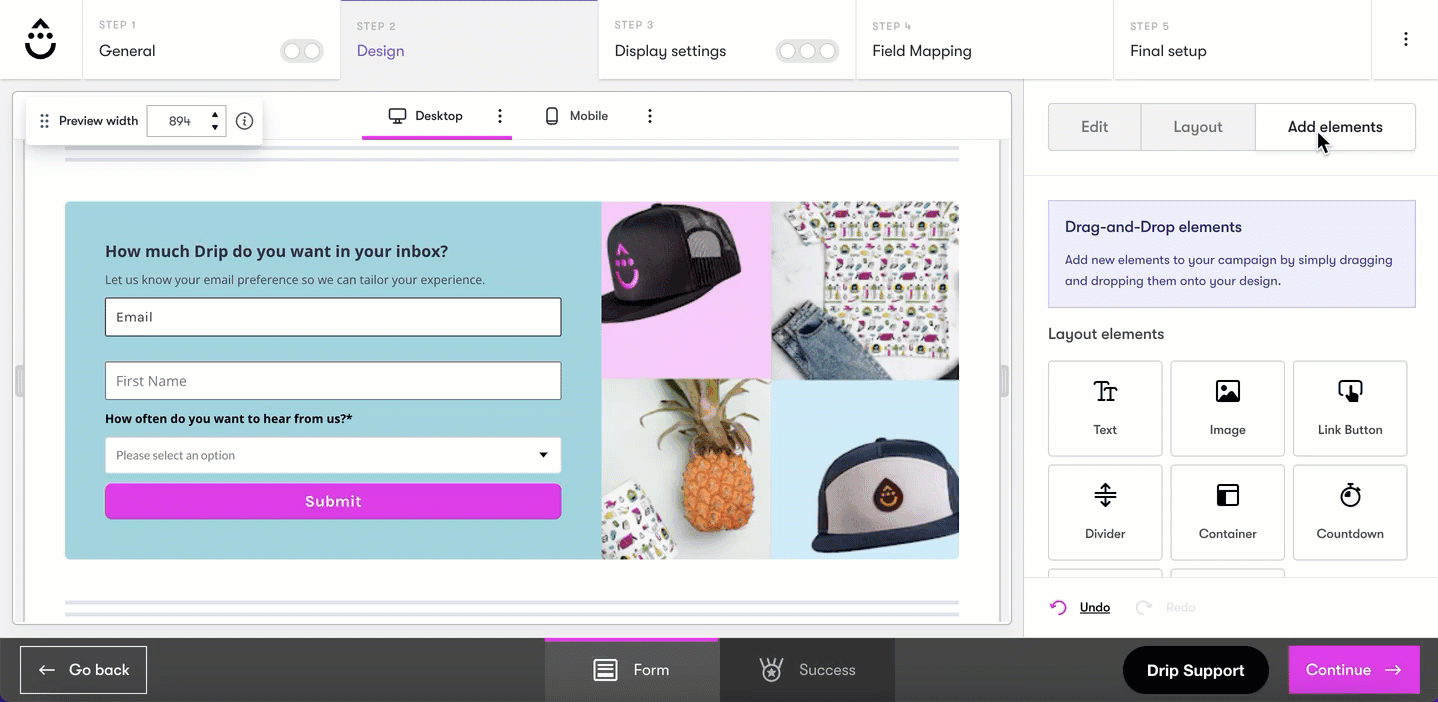This screenshot has height=702, width=1438.
Task: Click the navy cap image
Action: 865,469
